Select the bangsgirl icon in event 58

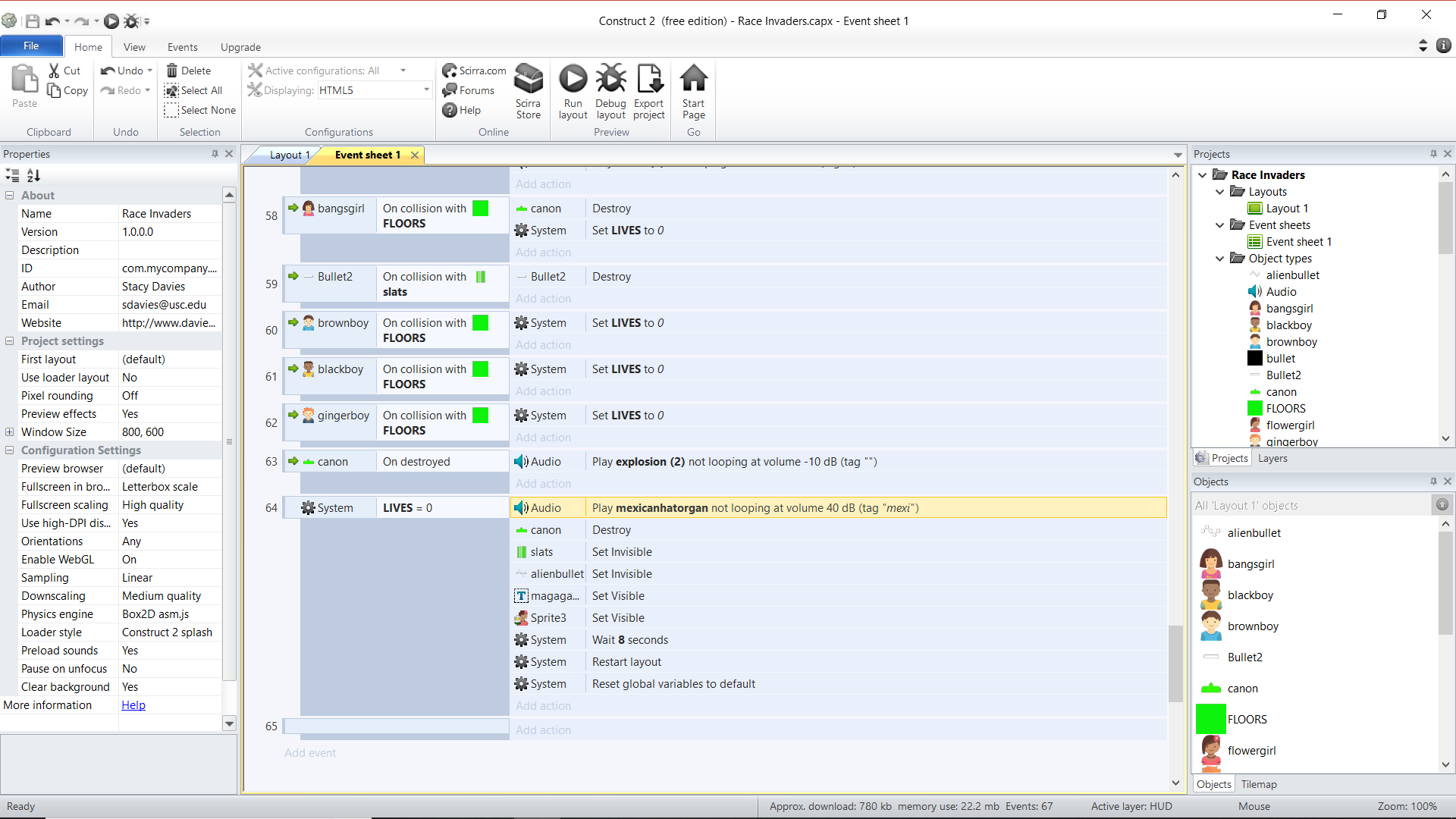coord(309,209)
